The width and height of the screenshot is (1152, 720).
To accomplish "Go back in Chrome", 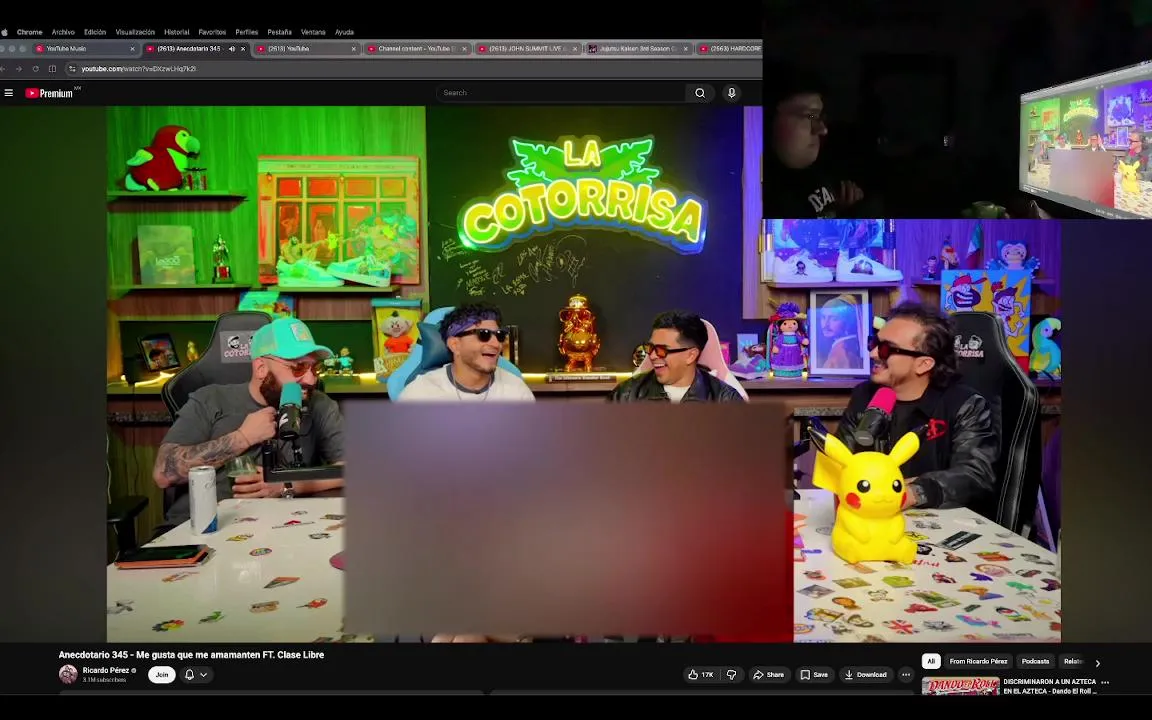I will click(x=3, y=68).
